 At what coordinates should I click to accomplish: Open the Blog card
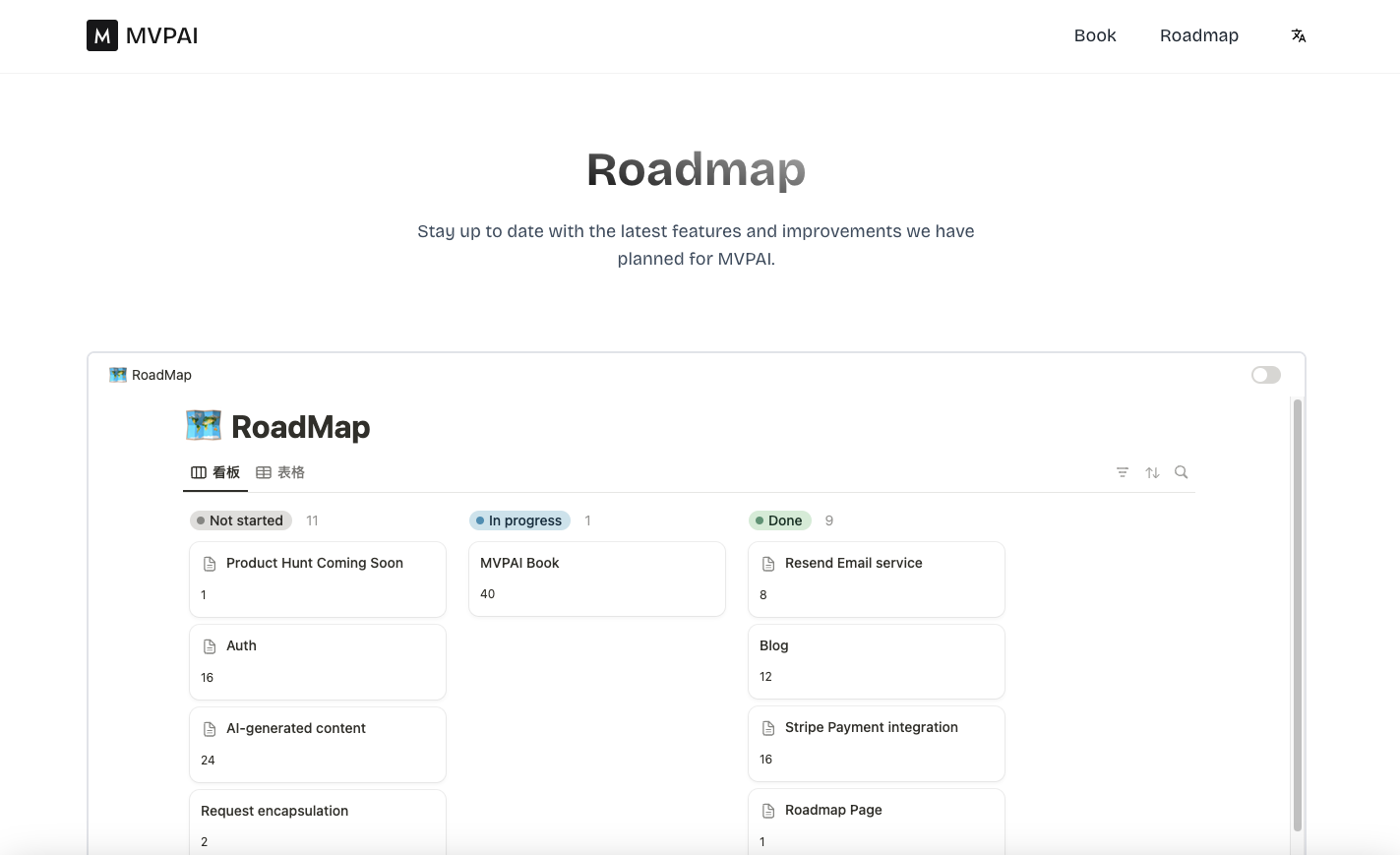click(877, 661)
